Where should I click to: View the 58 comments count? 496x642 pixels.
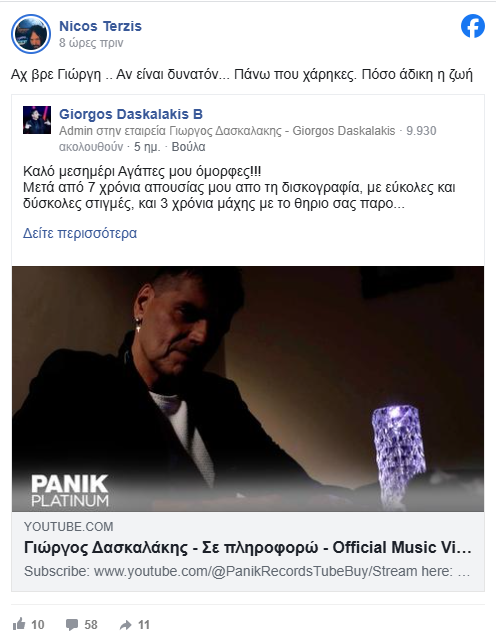click(x=91, y=625)
